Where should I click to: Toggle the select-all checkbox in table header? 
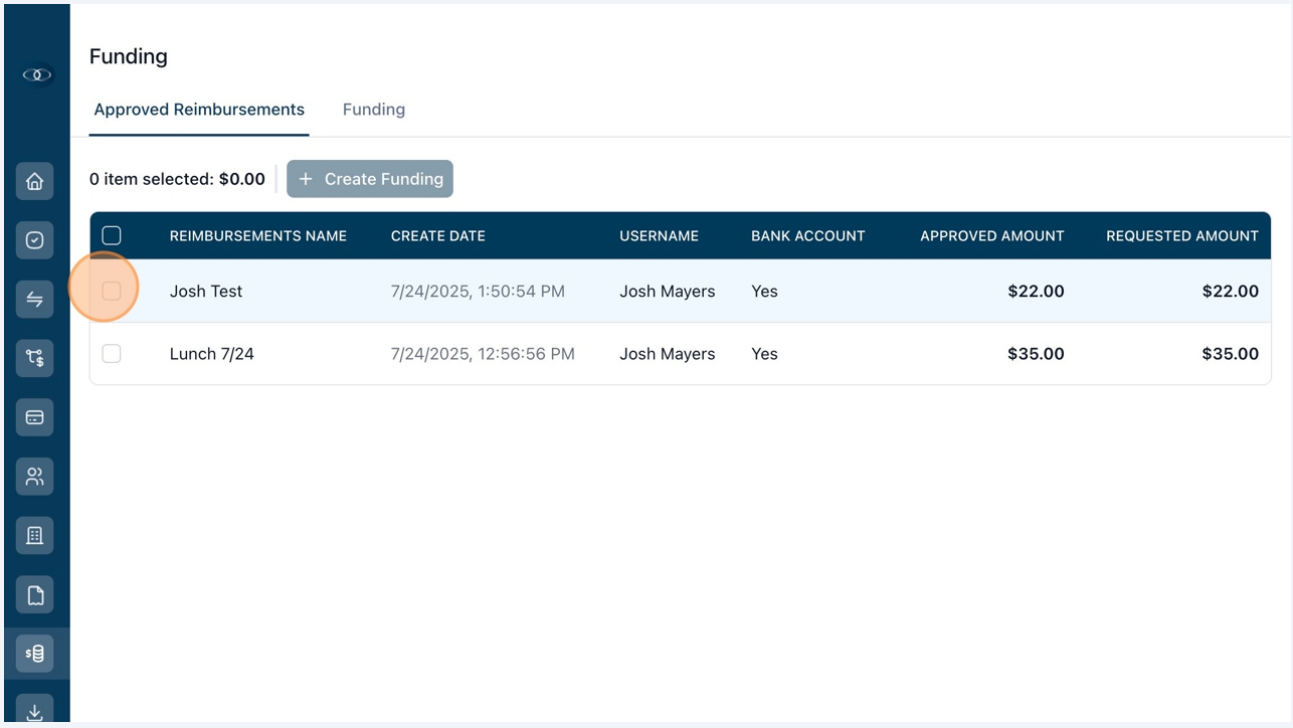[112, 236]
